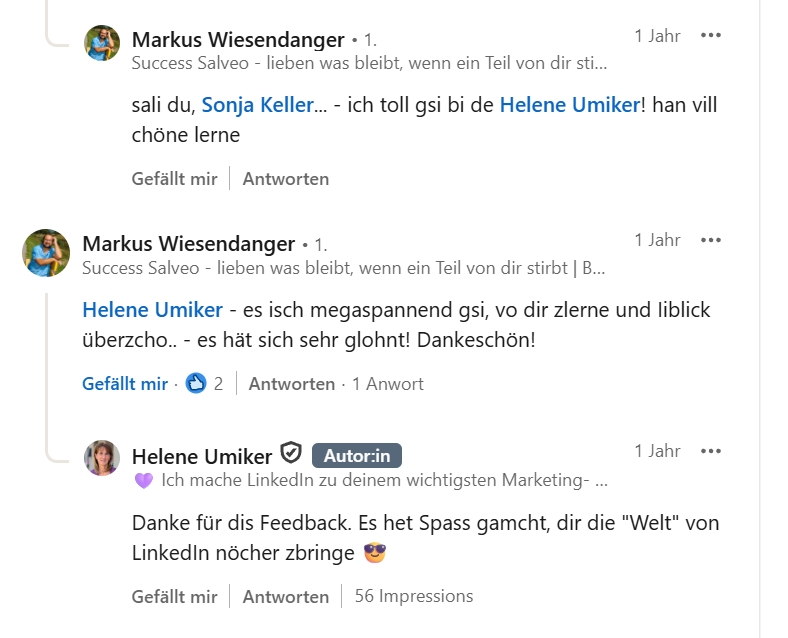Viewport: 788px width, 638px height.
Task: Click Helene Umiker's verification shield badge
Action: click(291, 454)
